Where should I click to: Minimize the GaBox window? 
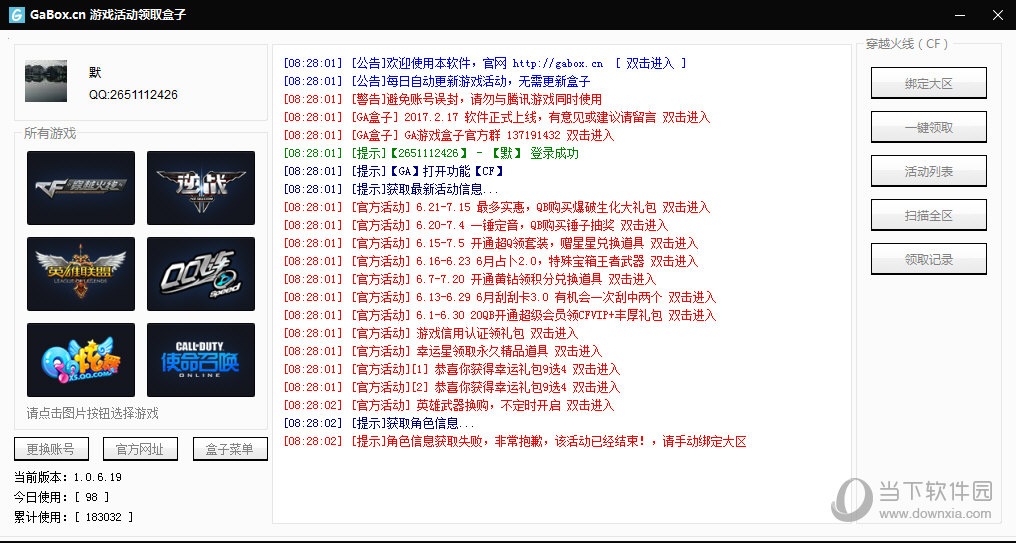(960, 15)
